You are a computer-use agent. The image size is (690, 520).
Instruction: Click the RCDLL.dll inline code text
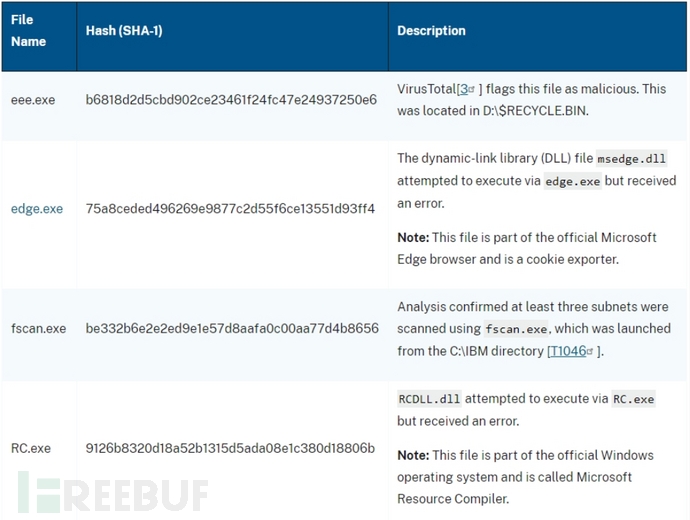(x=429, y=399)
